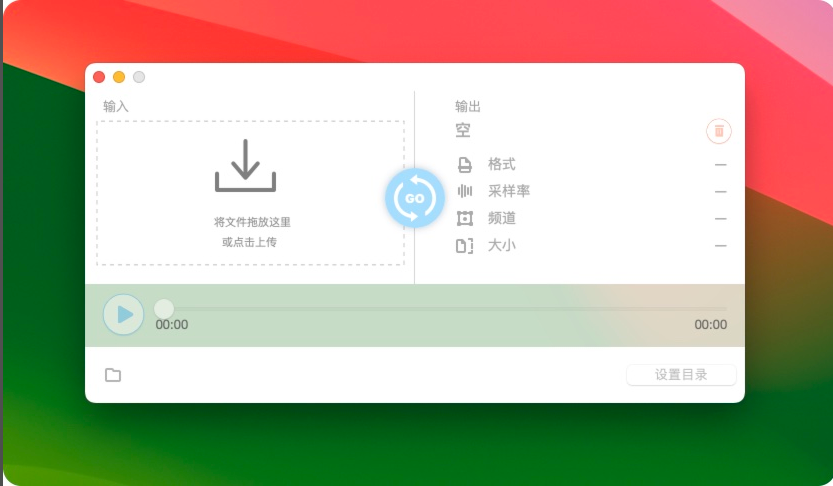
Task: Open the 格式 format value dash
Action: tap(720, 165)
